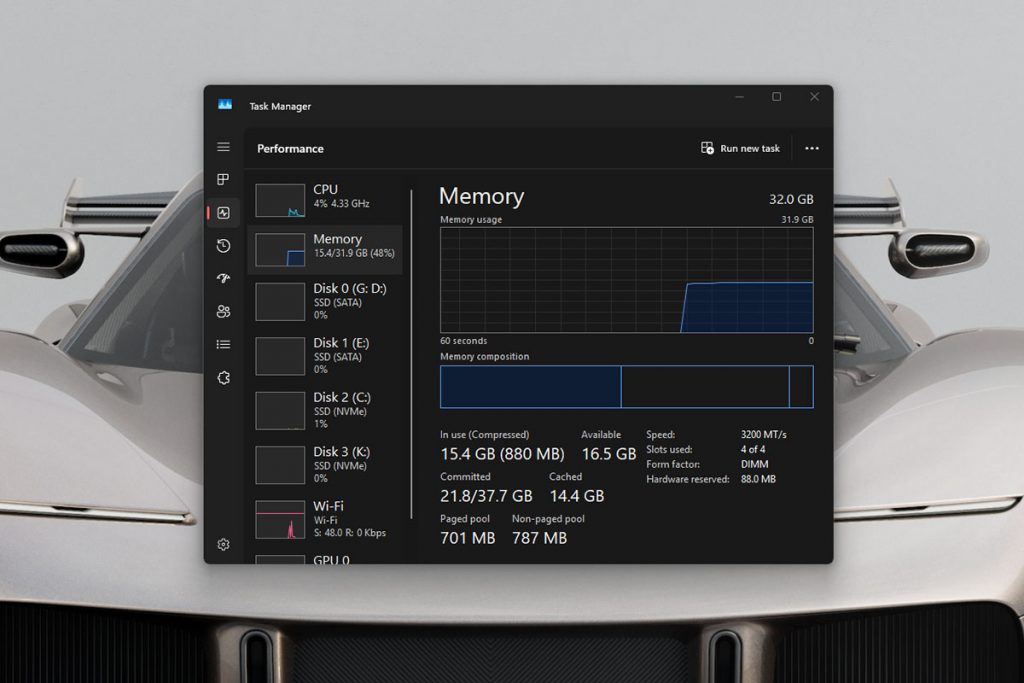Viewport: 1024px width, 683px height.
Task: Select the Memory performance entry
Action: (325, 249)
